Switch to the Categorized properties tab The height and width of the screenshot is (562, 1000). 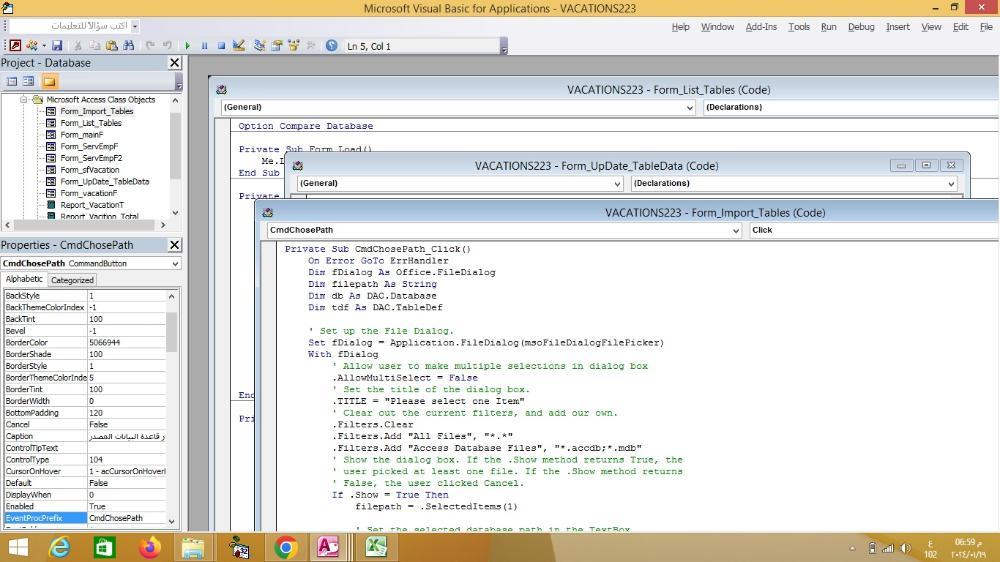(x=72, y=280)
